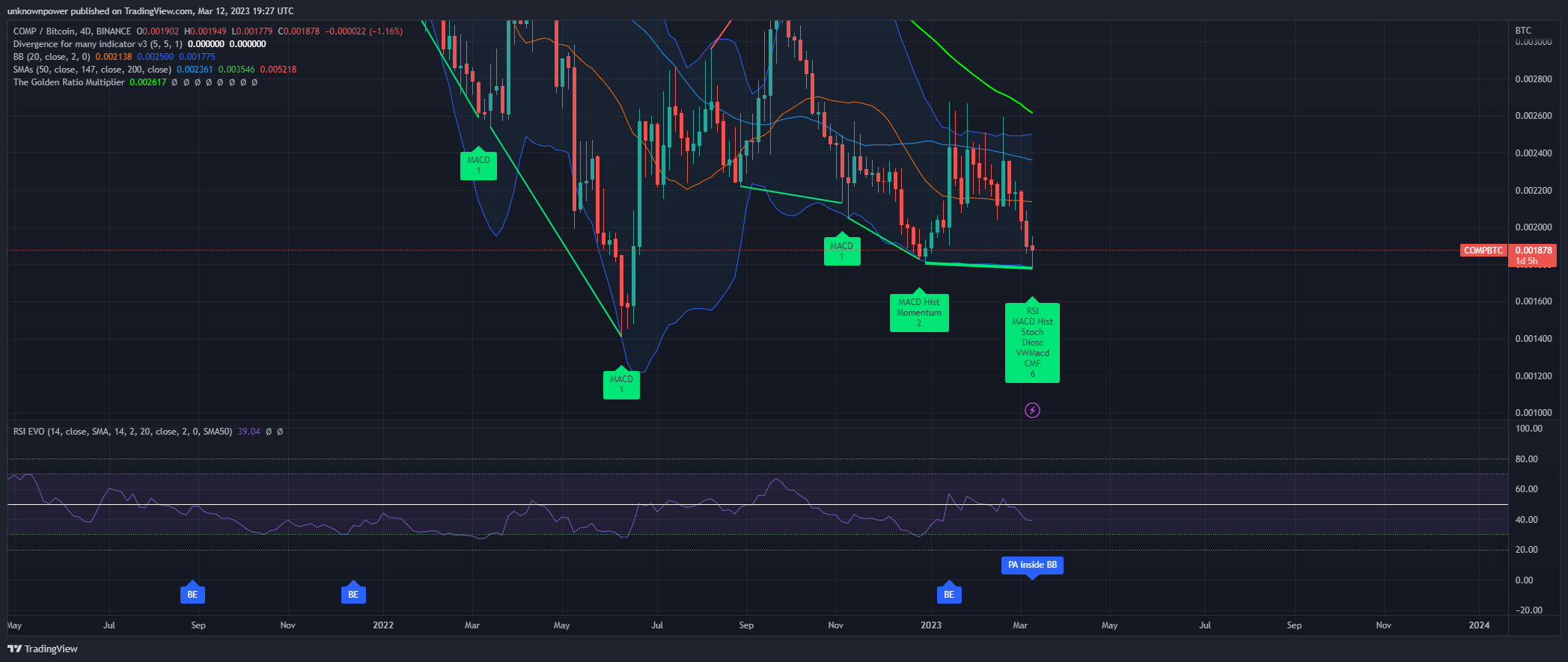The image size is (1568, 662).
Task: Click 20.00 on the RSI axis
Action: (1527, 550)
